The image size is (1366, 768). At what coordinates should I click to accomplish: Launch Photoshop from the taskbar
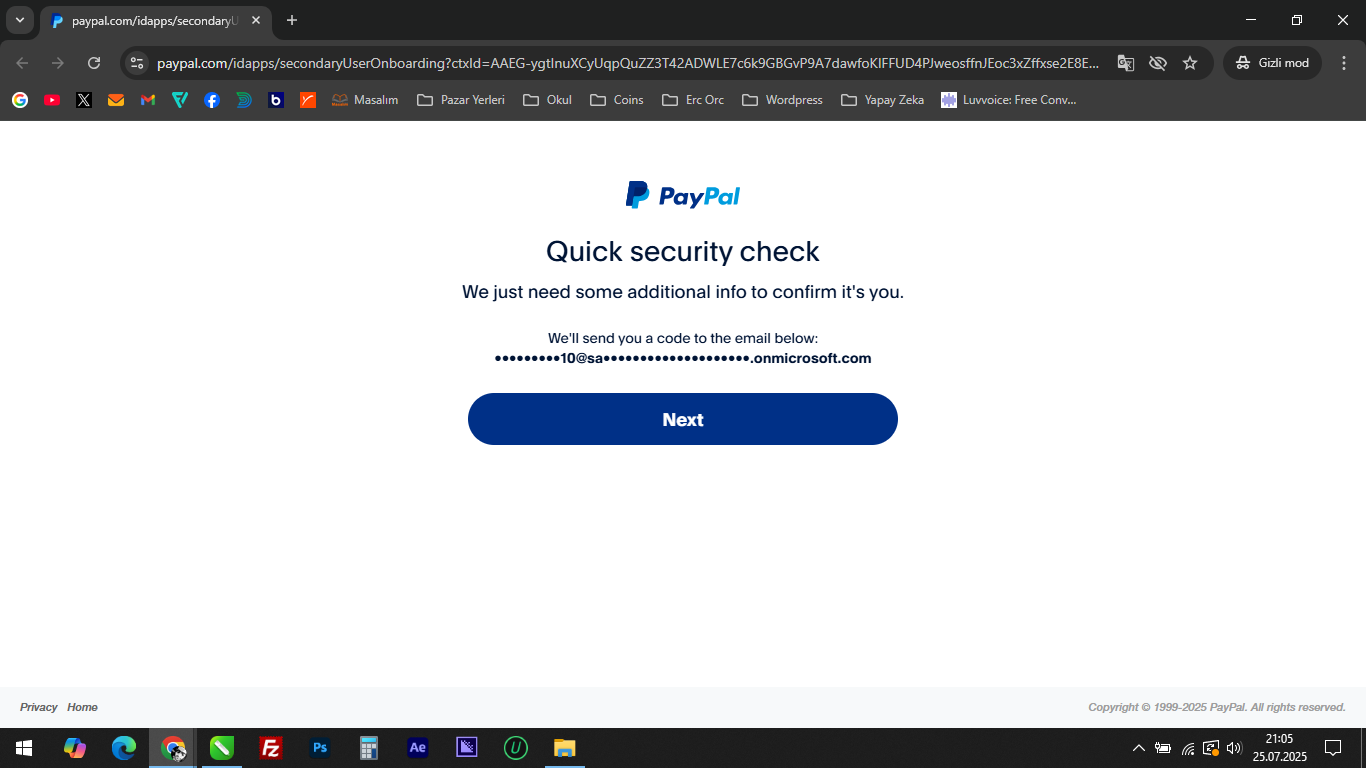pos(320,748)
